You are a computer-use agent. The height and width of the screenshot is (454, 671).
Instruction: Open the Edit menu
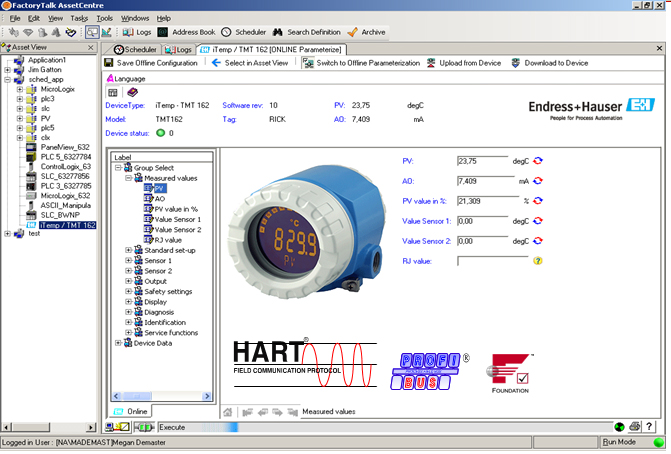(x=34, y=18)
